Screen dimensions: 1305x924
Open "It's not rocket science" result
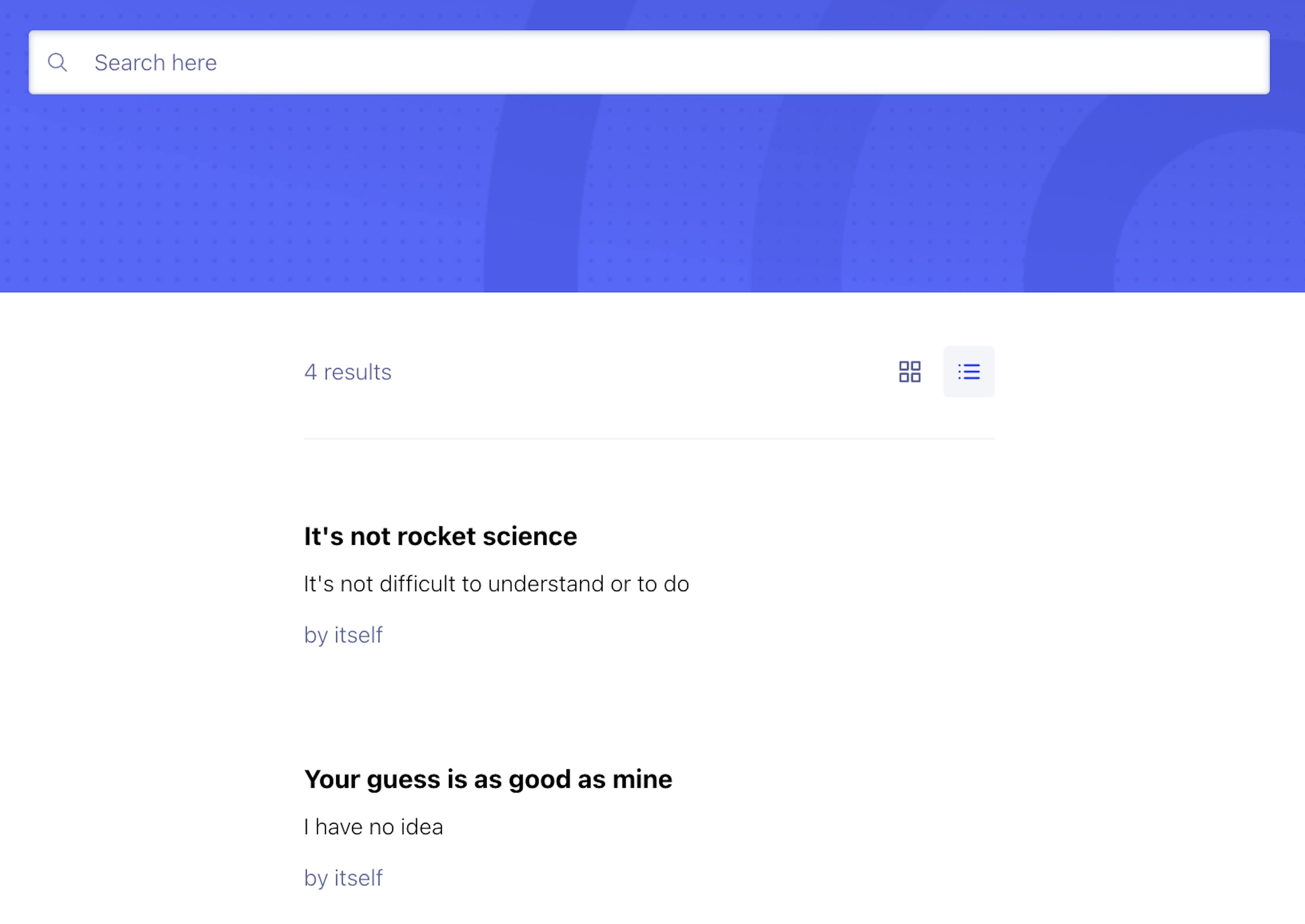click(x=440, y=536)
